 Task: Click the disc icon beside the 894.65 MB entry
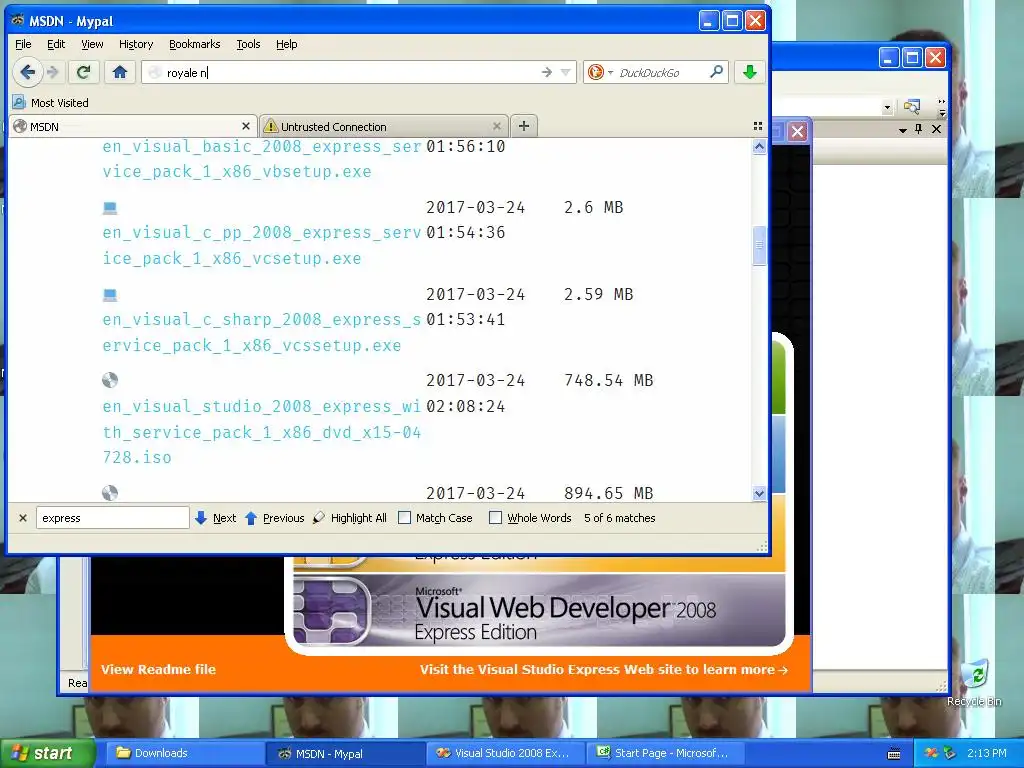point(110,492)
